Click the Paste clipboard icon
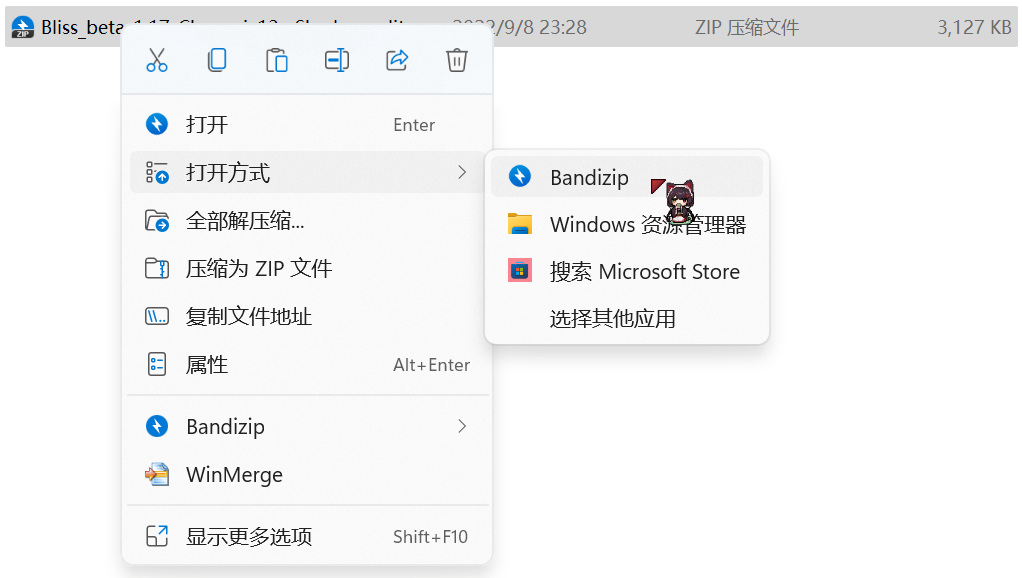 tap(276, 60)
